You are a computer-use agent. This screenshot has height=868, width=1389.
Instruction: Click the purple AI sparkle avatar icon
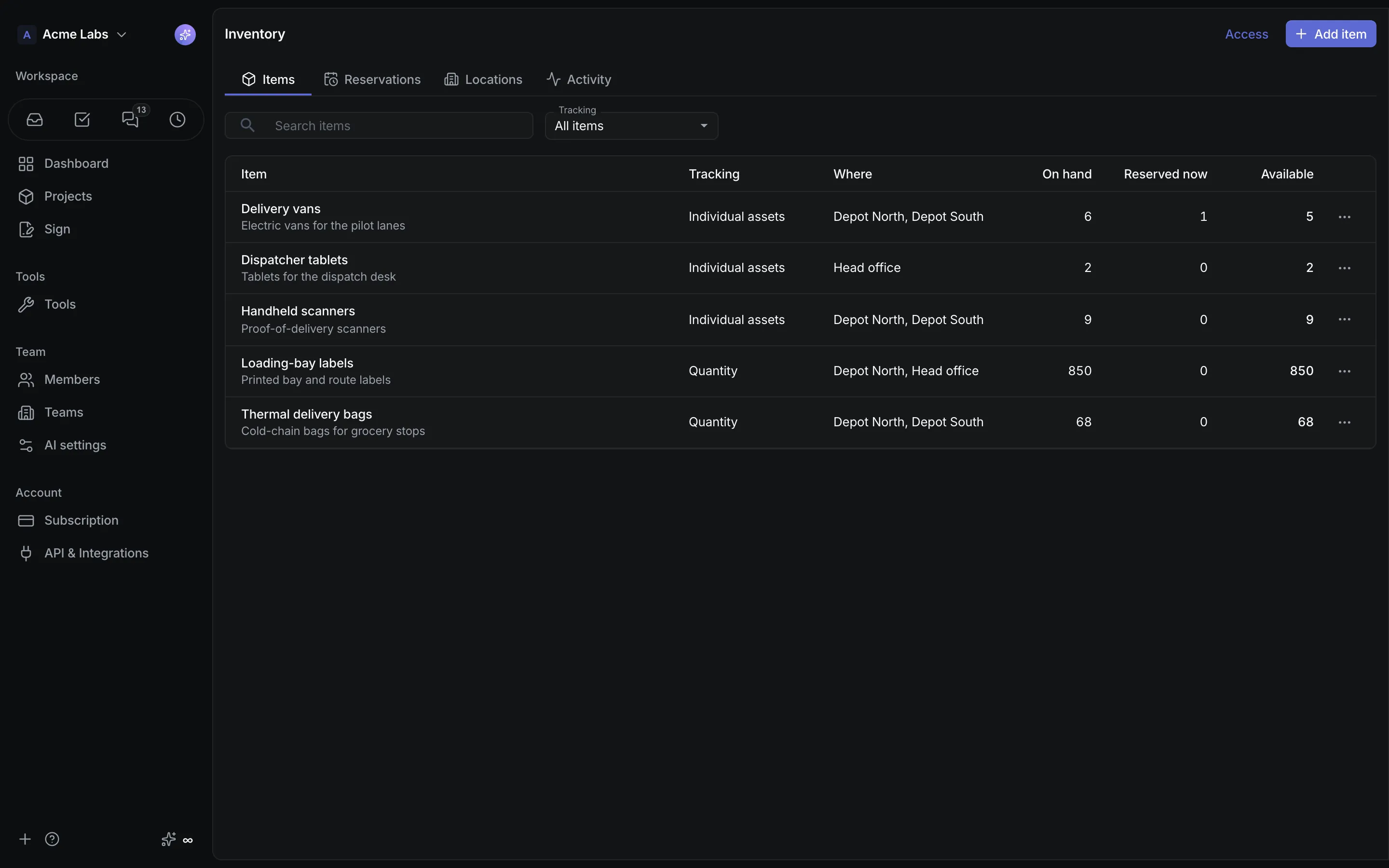(185, 34)
